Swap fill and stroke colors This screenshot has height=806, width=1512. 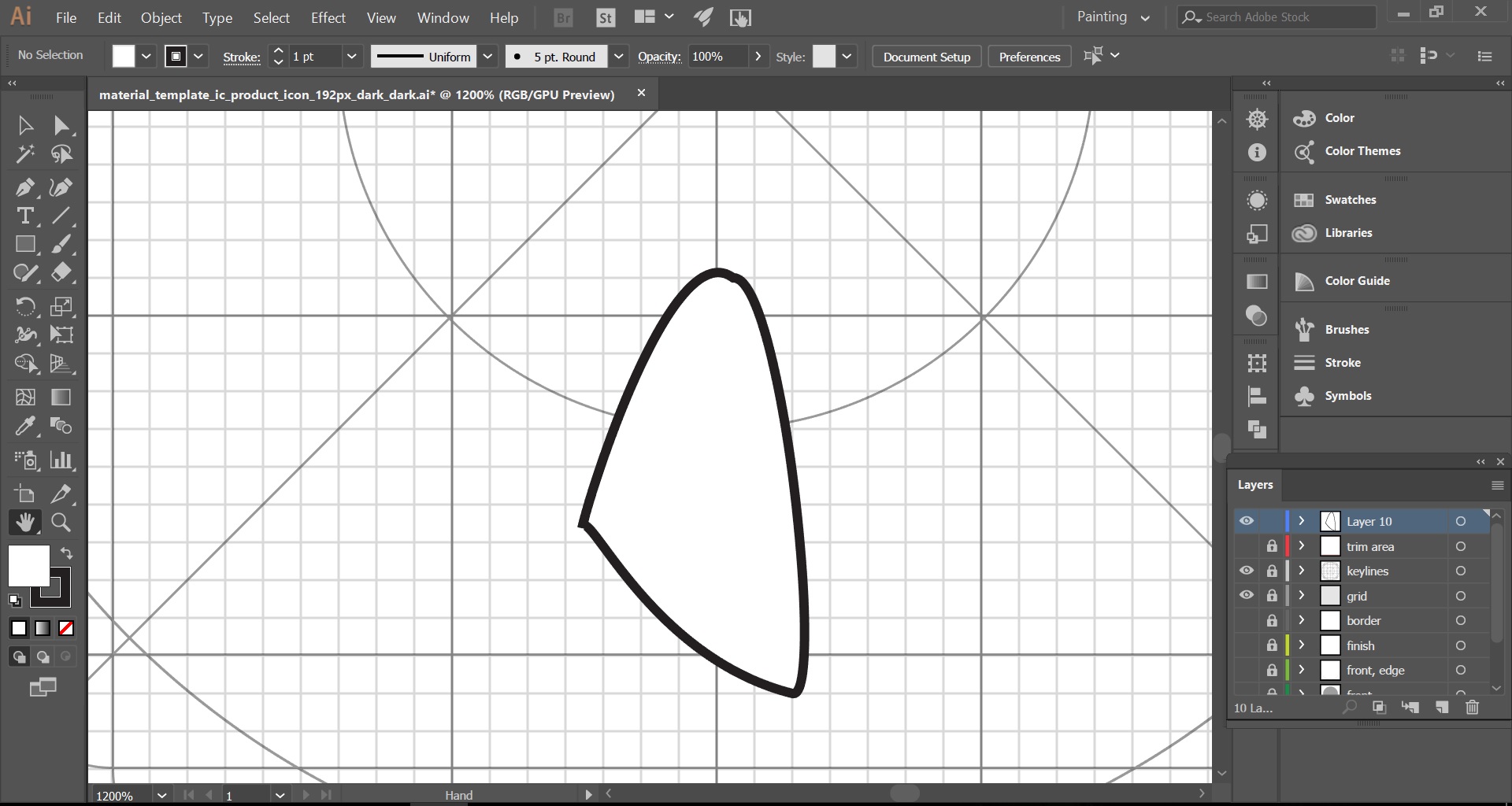point(67,553)
